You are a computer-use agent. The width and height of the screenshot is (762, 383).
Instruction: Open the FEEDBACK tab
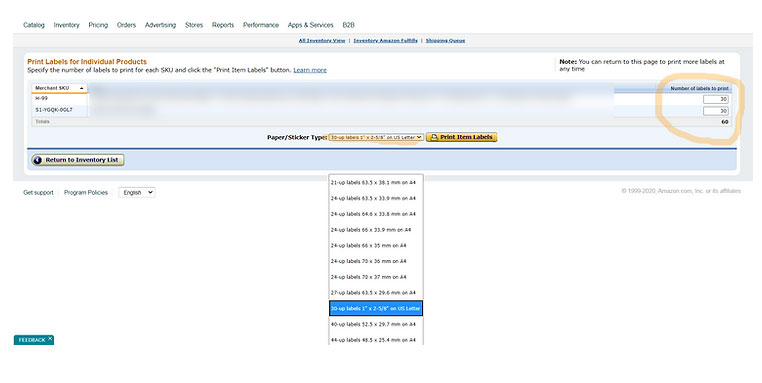(x=32, y=340)
